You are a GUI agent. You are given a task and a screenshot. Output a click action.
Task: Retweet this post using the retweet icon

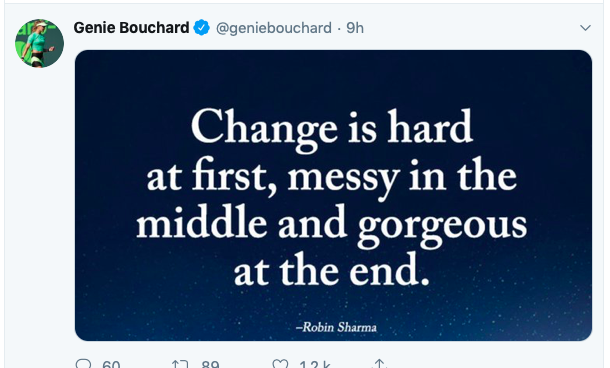pyautogui.click(x=180, y=364)
